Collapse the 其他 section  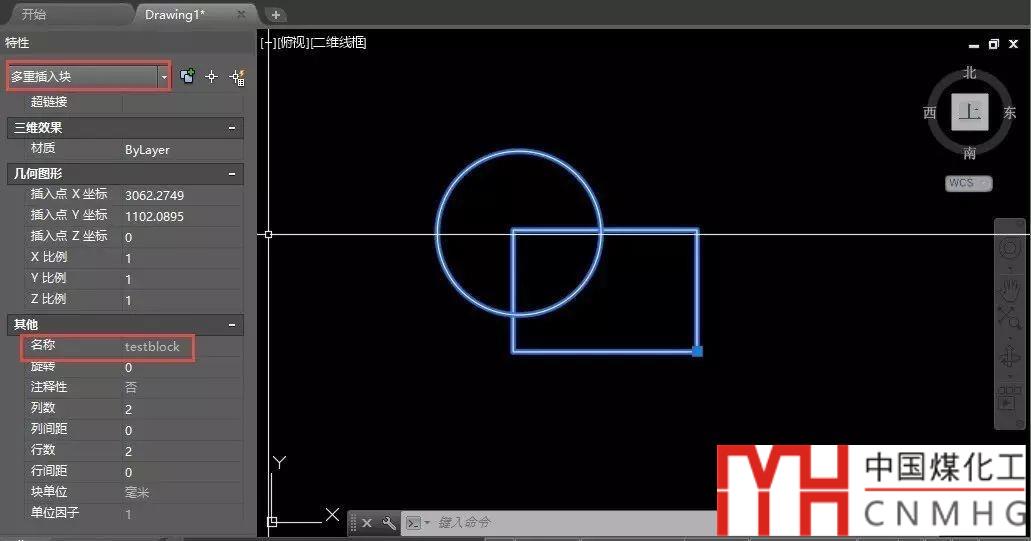pos(232,325)
